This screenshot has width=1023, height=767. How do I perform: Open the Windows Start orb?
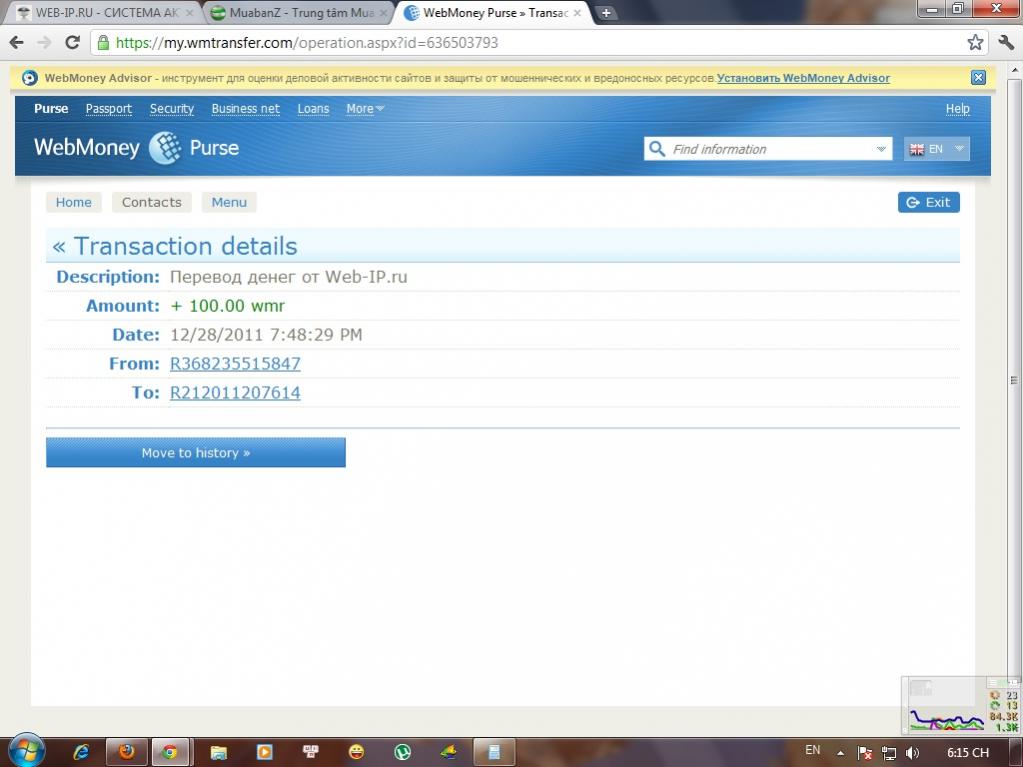tap(27, 750)
